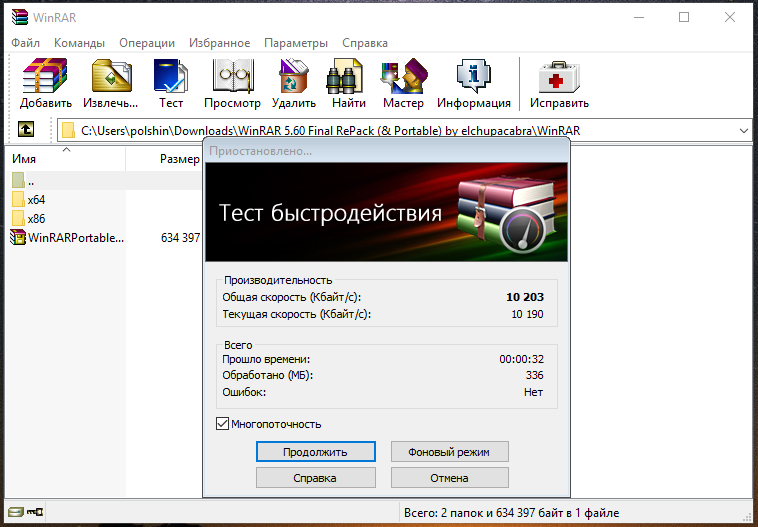Open the Просмотр (View) toolbar icon

[233, 76]
